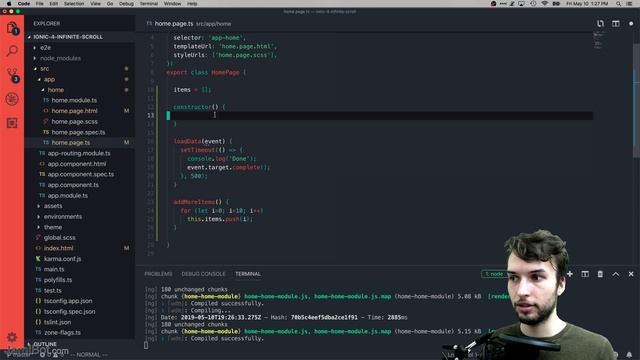Screen dimensions: 640x360
Task: Expand the theme folder
Action: coord(53,227)
